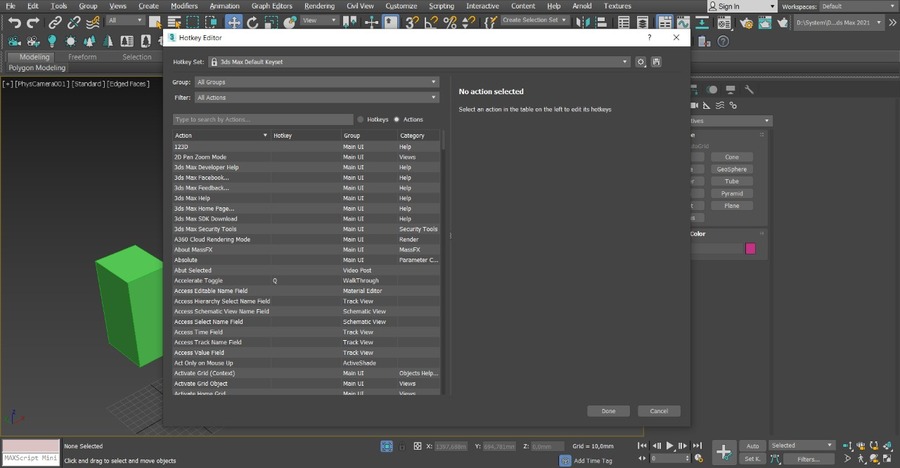Switch to the Freeform ribbon tab

click(82, 57)
